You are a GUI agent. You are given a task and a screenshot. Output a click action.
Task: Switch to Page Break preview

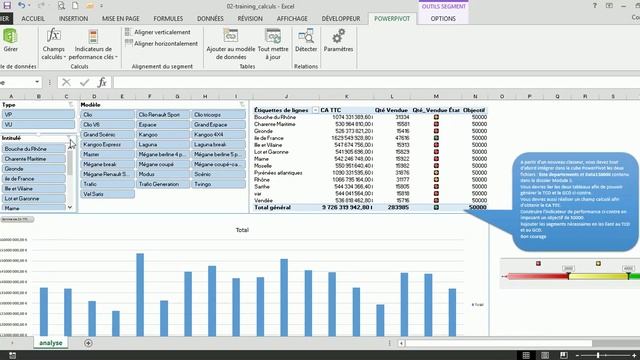564,355
